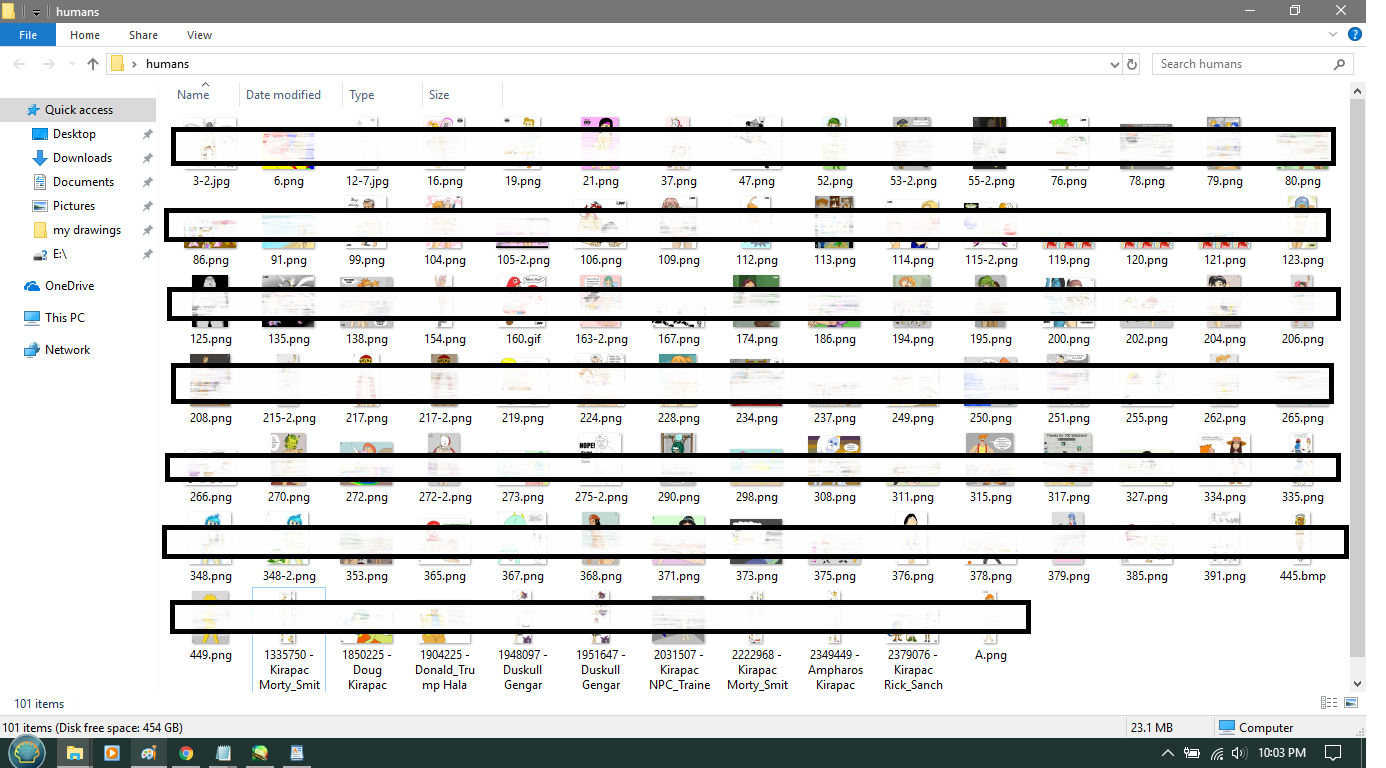Click the humans address bar path
This screenshot has height=768, width=1386.
167,64
